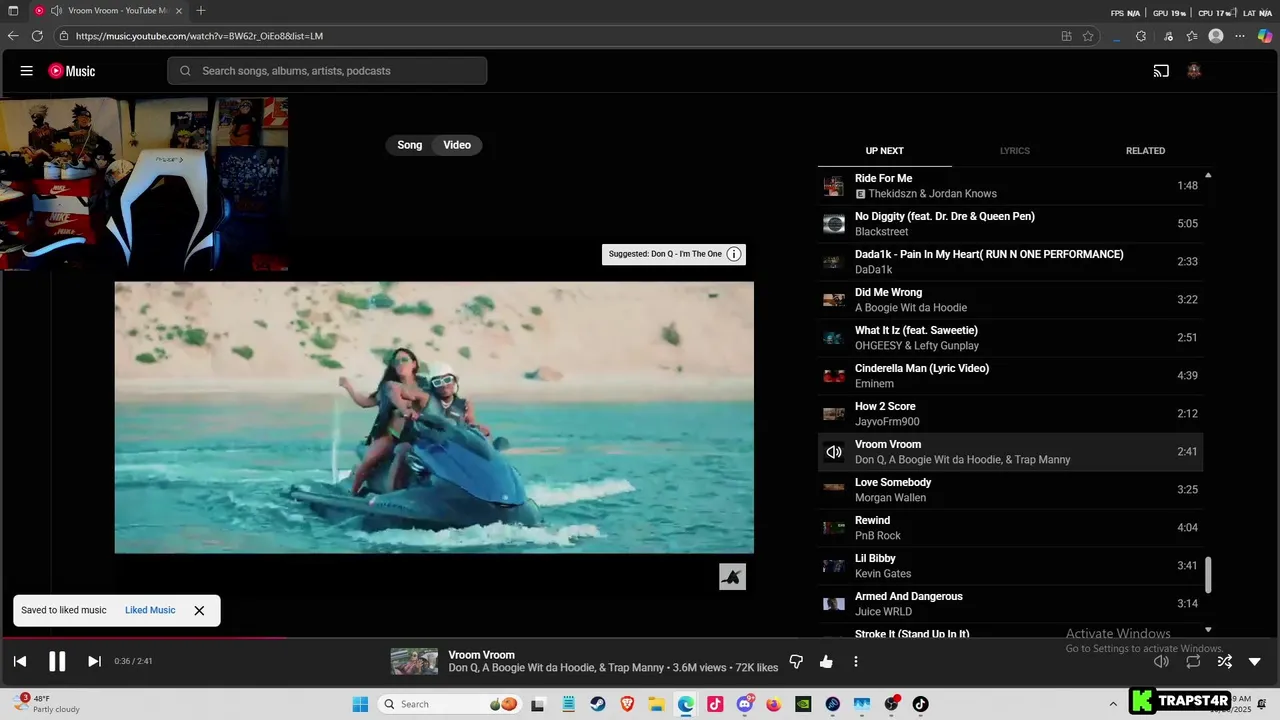Viewport: 1280px width, 720px height.
Task: Play What It Iz feat. Saweetie
Action: [x=1010, y=338]
